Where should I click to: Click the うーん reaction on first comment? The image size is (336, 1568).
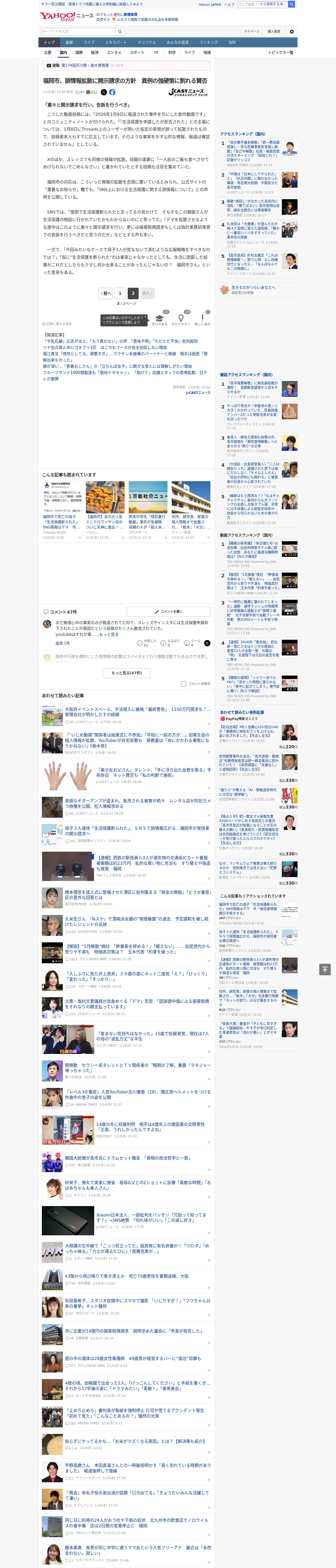click(192, 643)
